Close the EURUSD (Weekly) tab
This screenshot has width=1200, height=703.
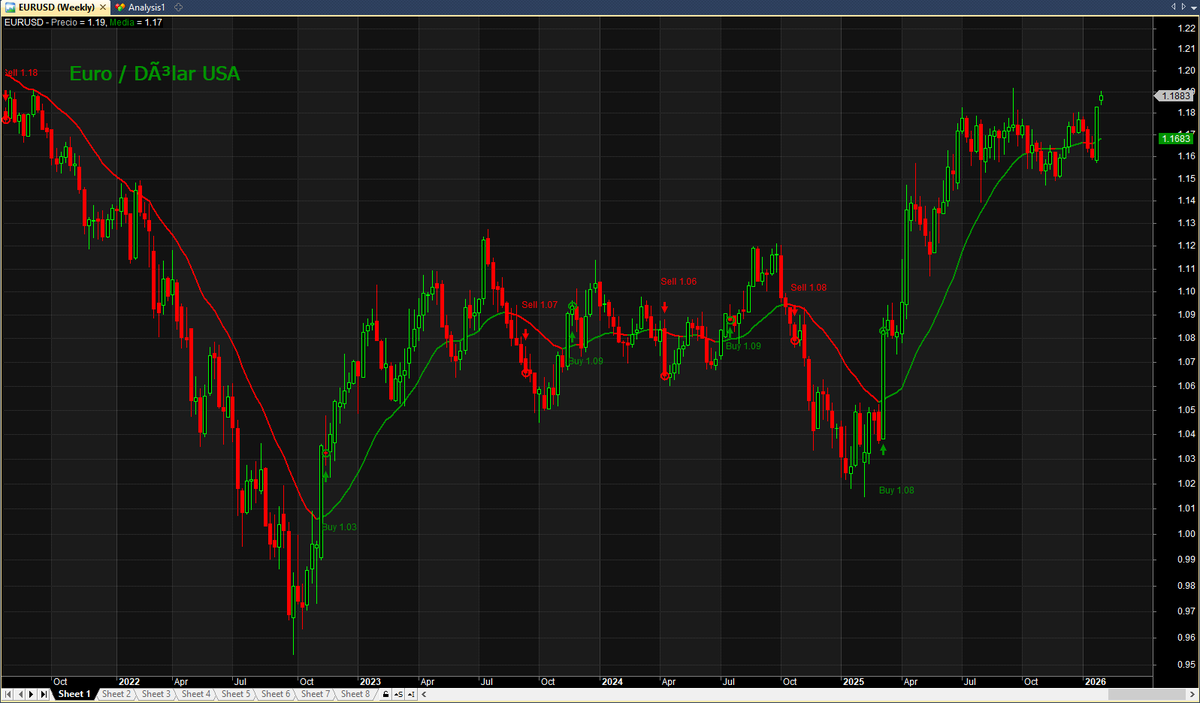click(x=102, y=7)
